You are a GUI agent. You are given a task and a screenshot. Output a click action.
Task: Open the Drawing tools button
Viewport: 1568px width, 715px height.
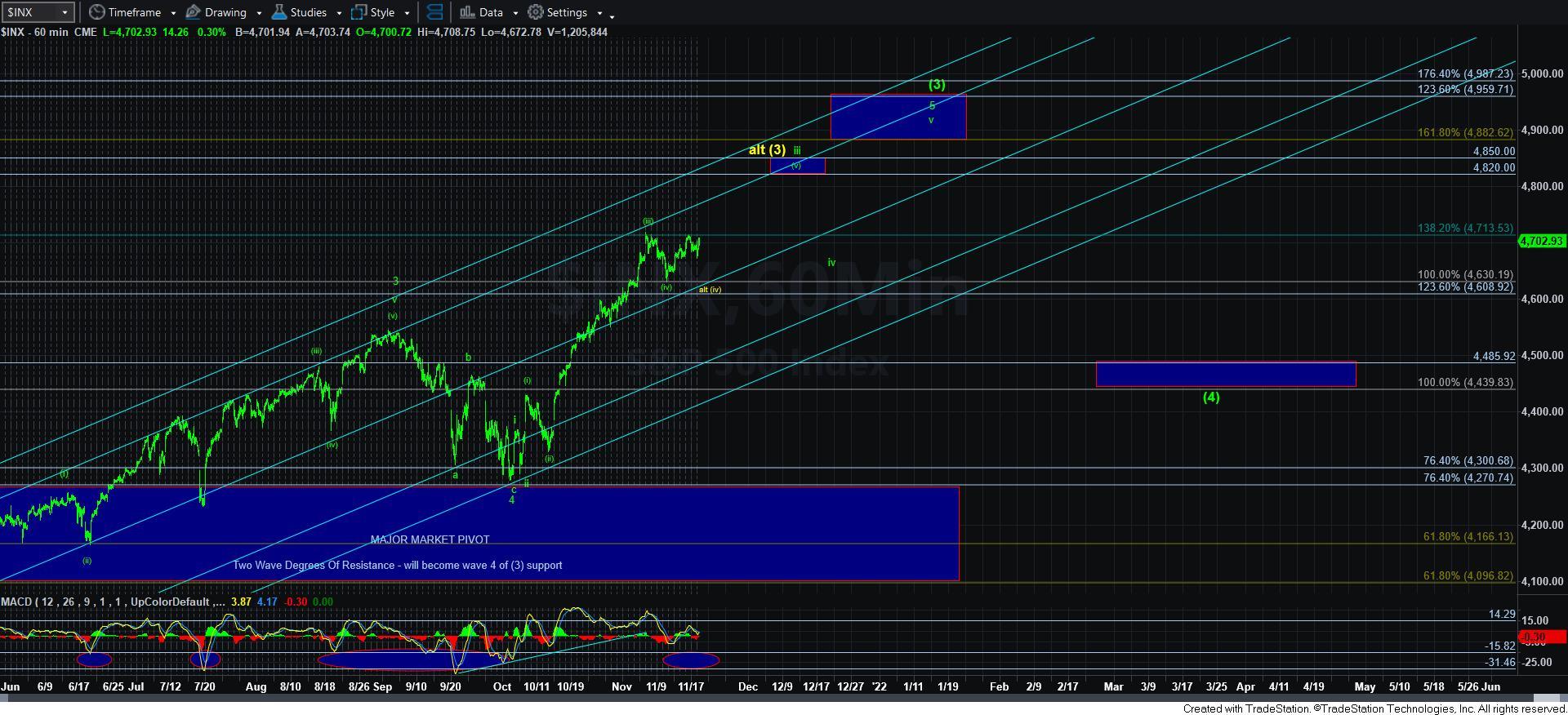tap(216, 12)
